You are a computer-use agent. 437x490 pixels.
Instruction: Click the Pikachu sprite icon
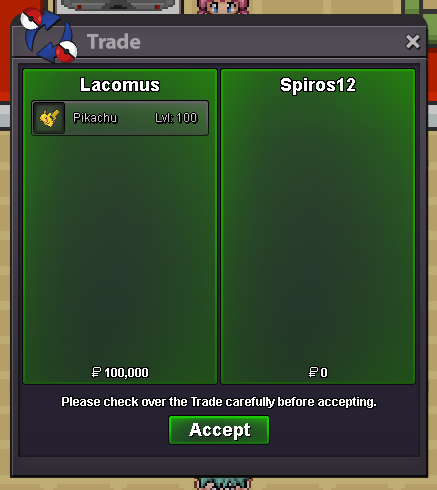click(x=49, y=118)
